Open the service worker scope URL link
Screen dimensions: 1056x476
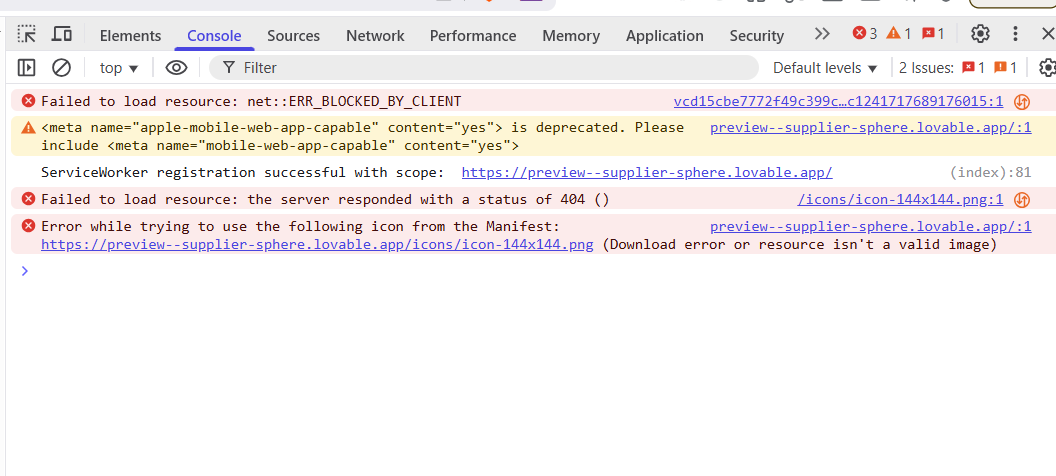coord(646,173)
